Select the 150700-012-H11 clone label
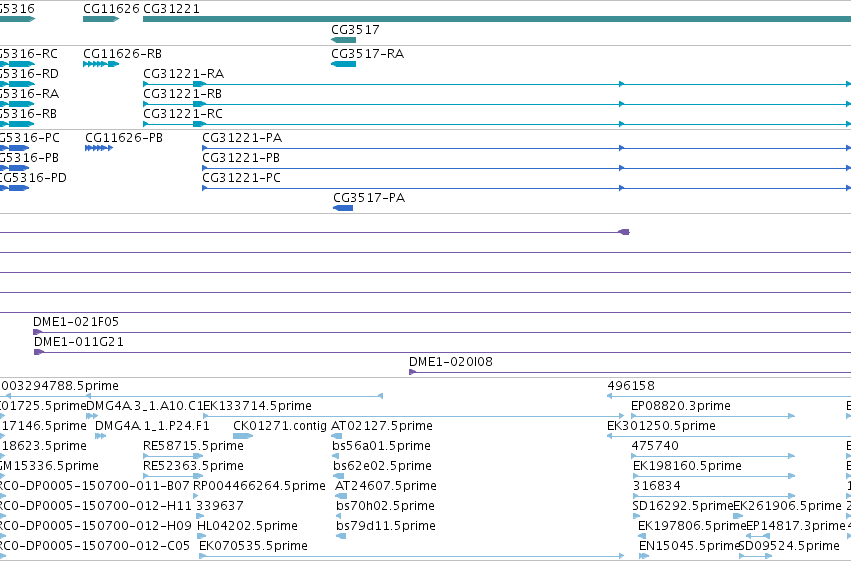This screenshot has width=851, height=561. [x=96, y=506]
